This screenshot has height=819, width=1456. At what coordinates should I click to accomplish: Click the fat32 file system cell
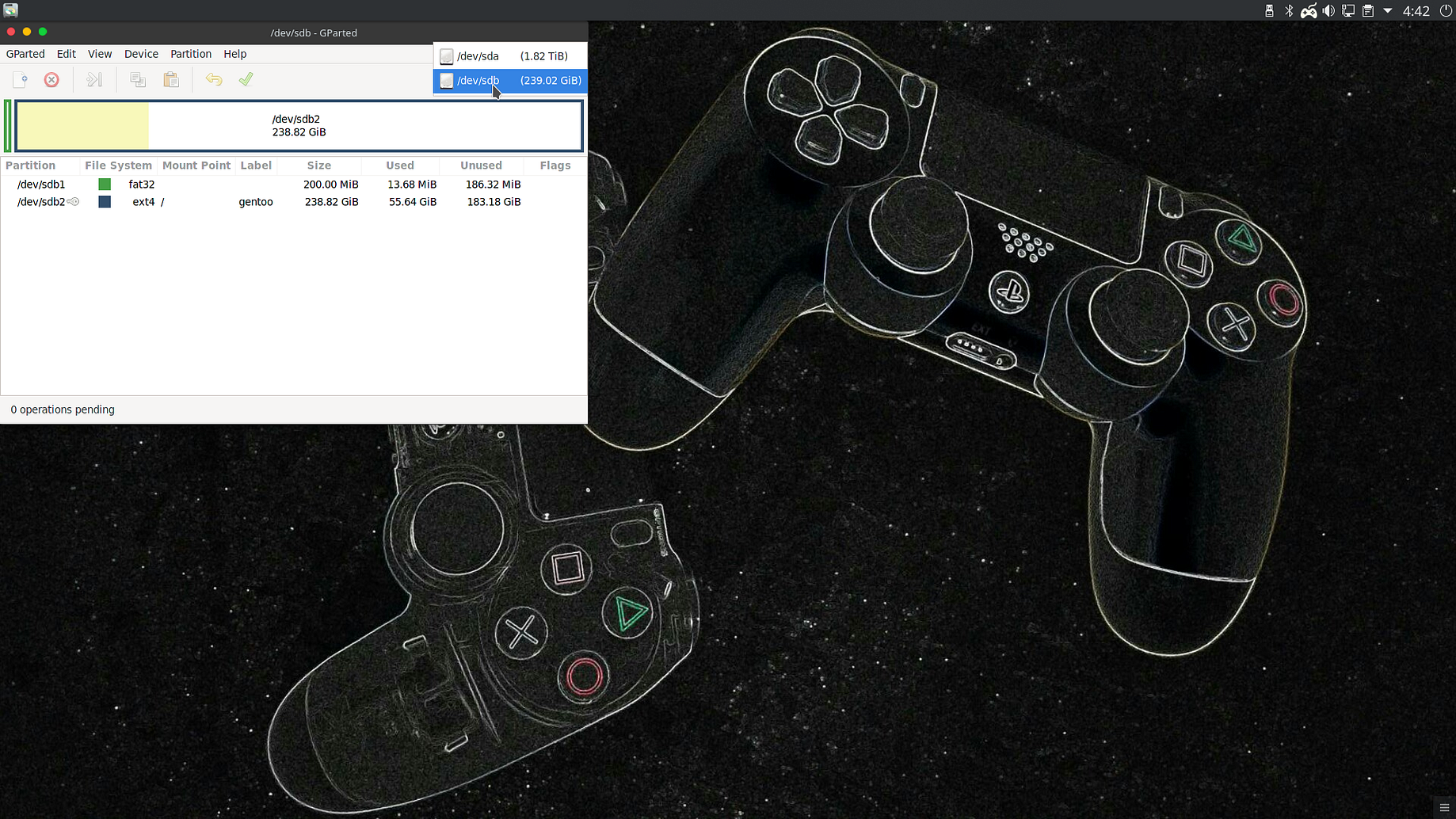(142, 185)
